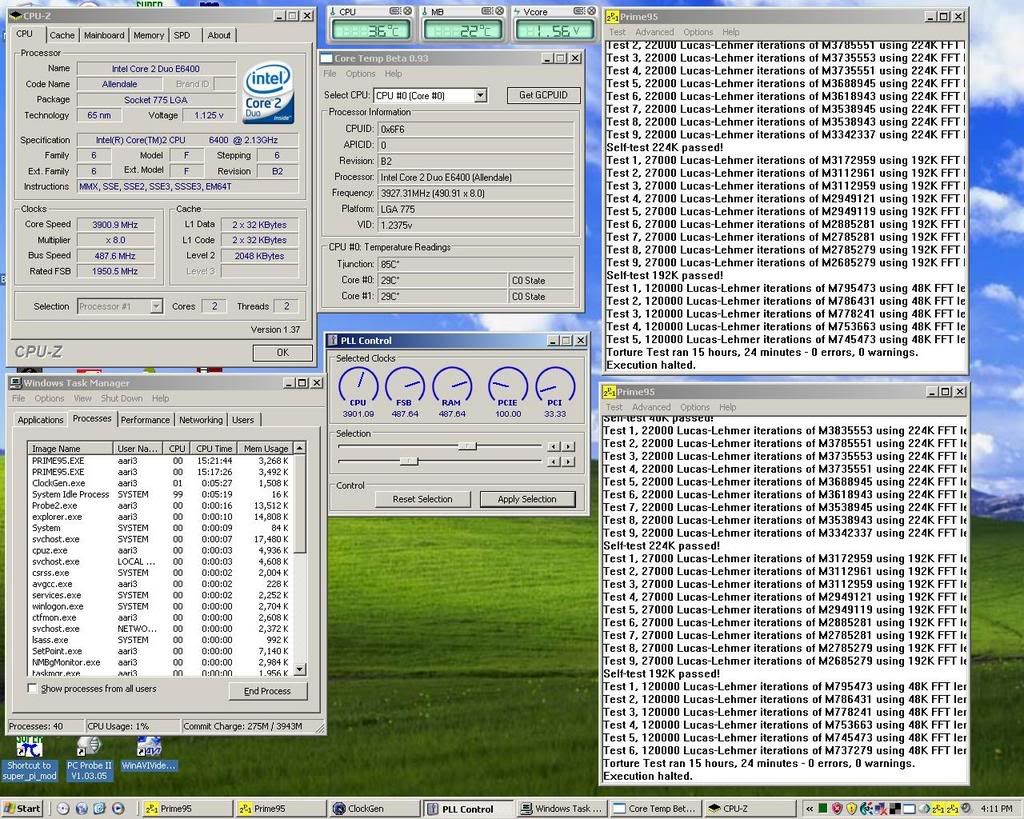
Task: Switch to the Performance tab in Task Manager
Action: [145, 420]
